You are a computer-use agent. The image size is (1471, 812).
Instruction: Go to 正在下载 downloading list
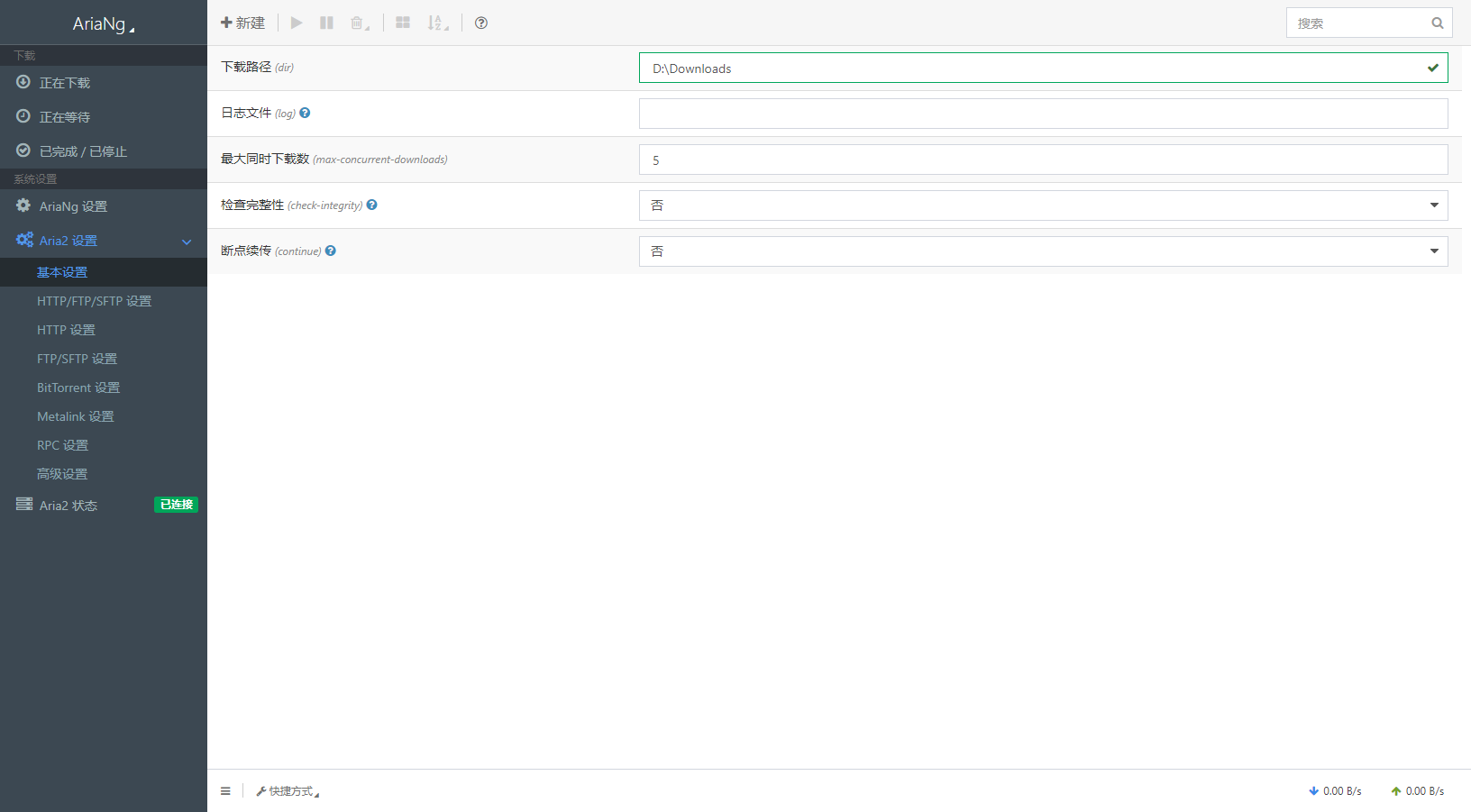104,83
